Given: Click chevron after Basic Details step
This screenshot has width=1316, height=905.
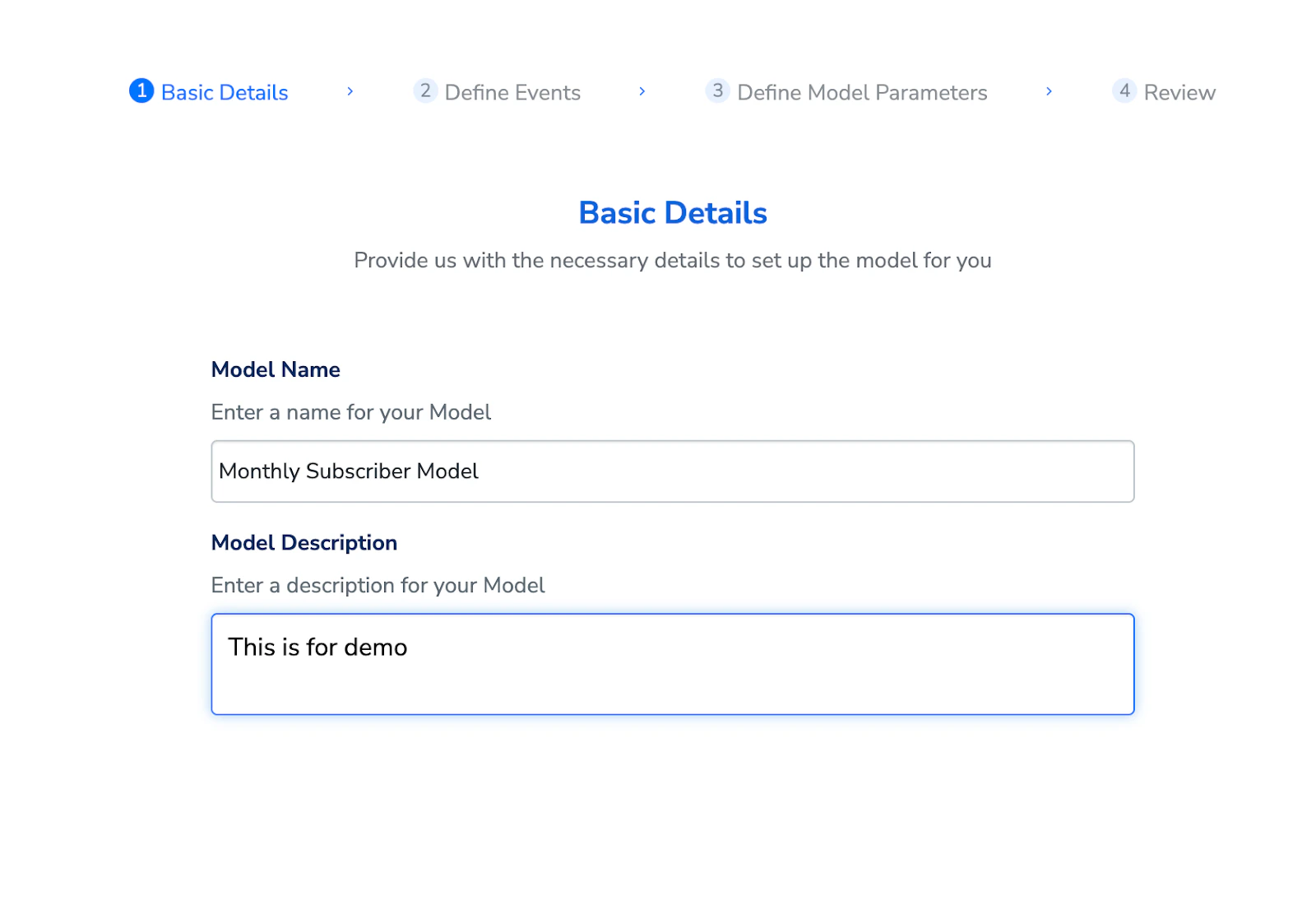Looking at the screenshot, I should [350, 91].
